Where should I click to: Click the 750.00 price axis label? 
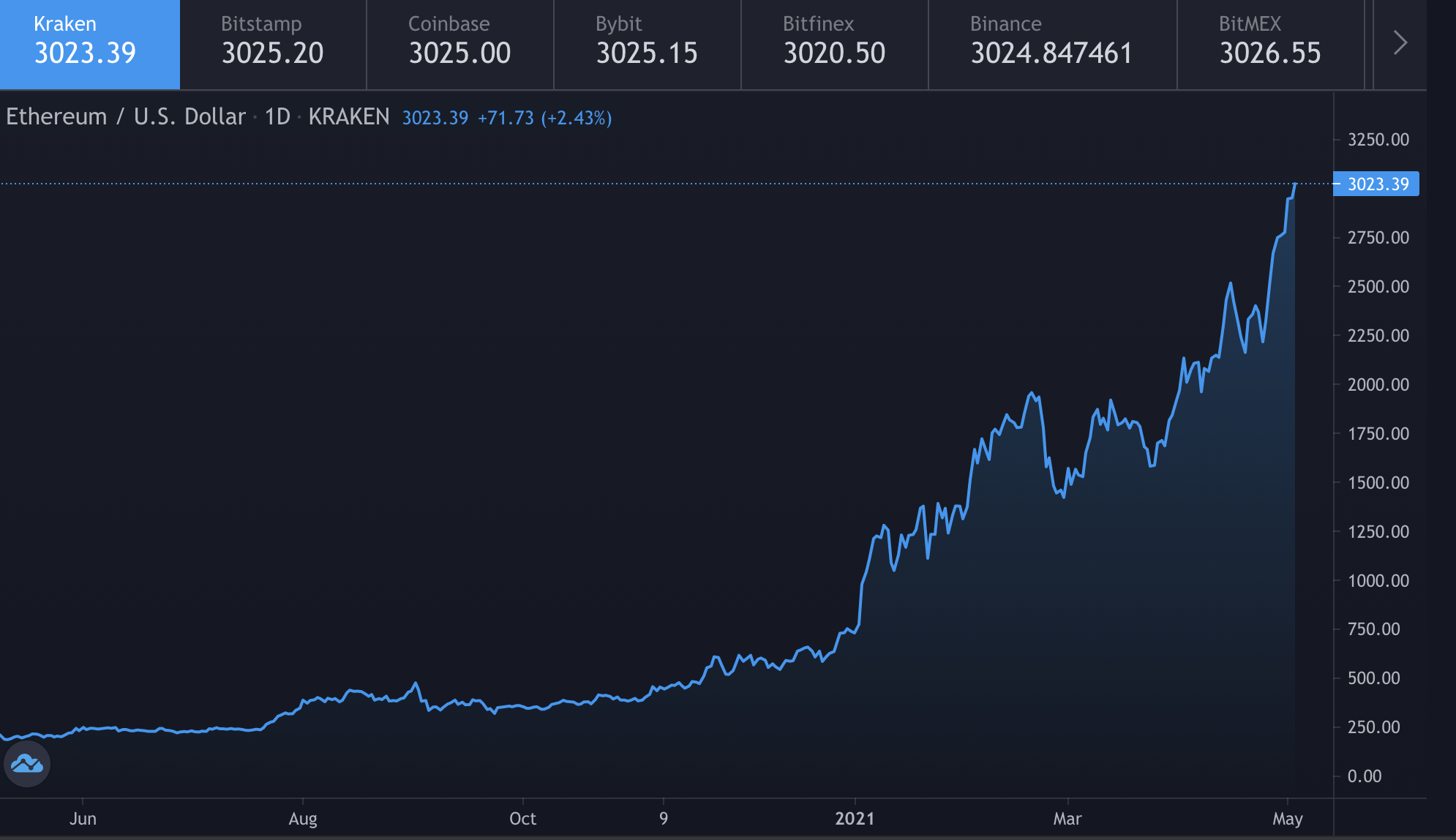point(1374,629)
